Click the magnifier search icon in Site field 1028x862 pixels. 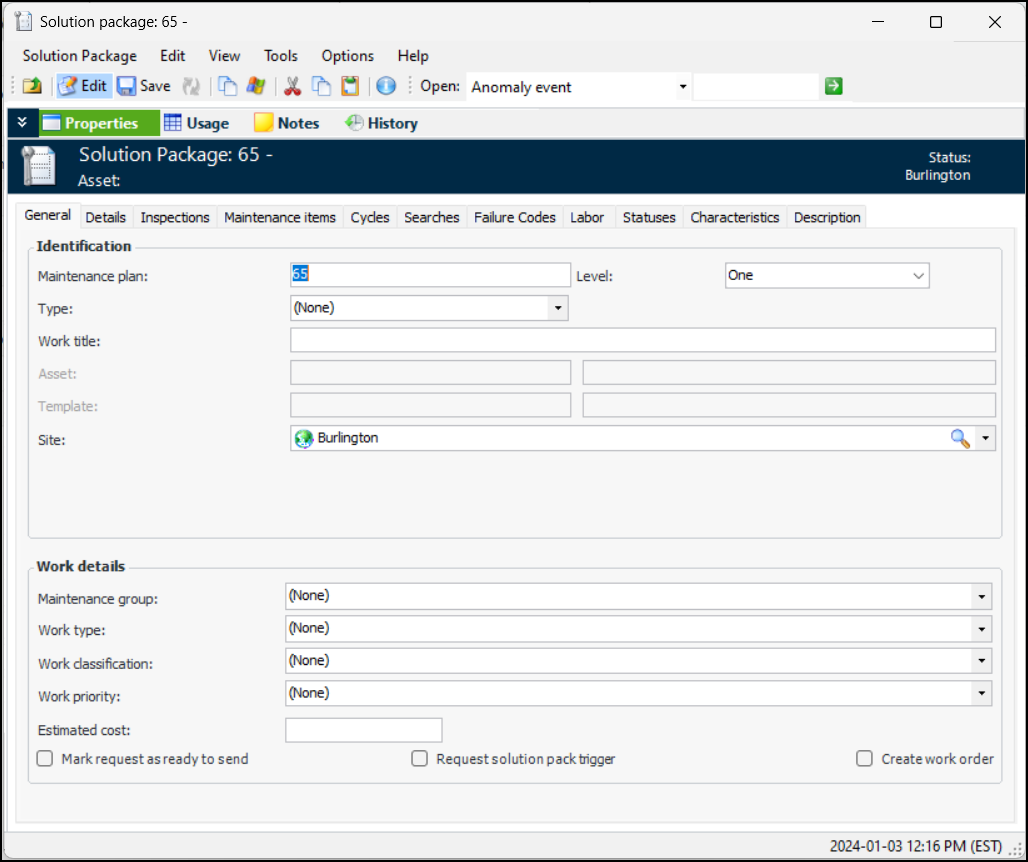tap(960, 438)
